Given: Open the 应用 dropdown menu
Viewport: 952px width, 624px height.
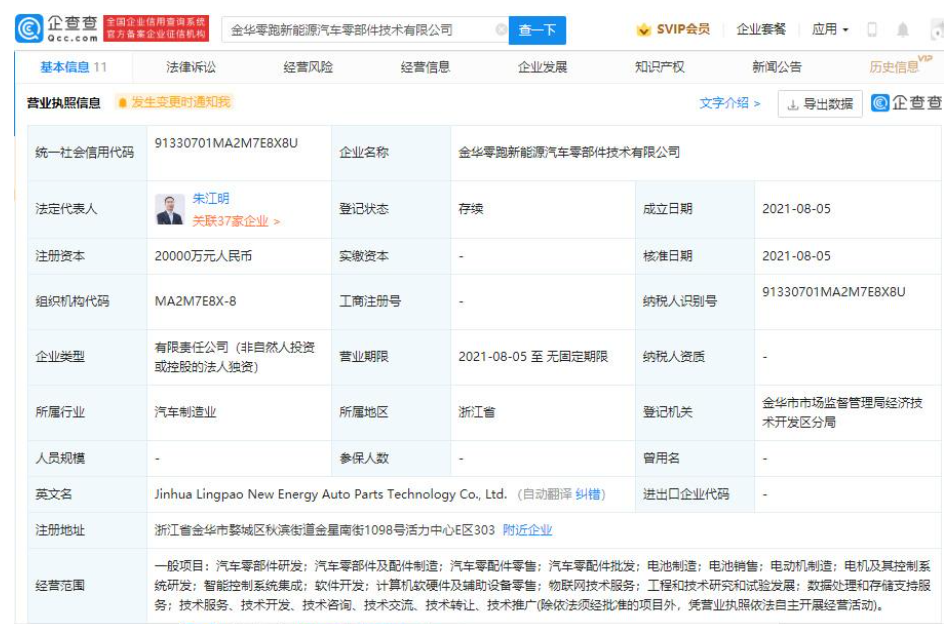Looking at the screenshot, I should pos(830,29).
